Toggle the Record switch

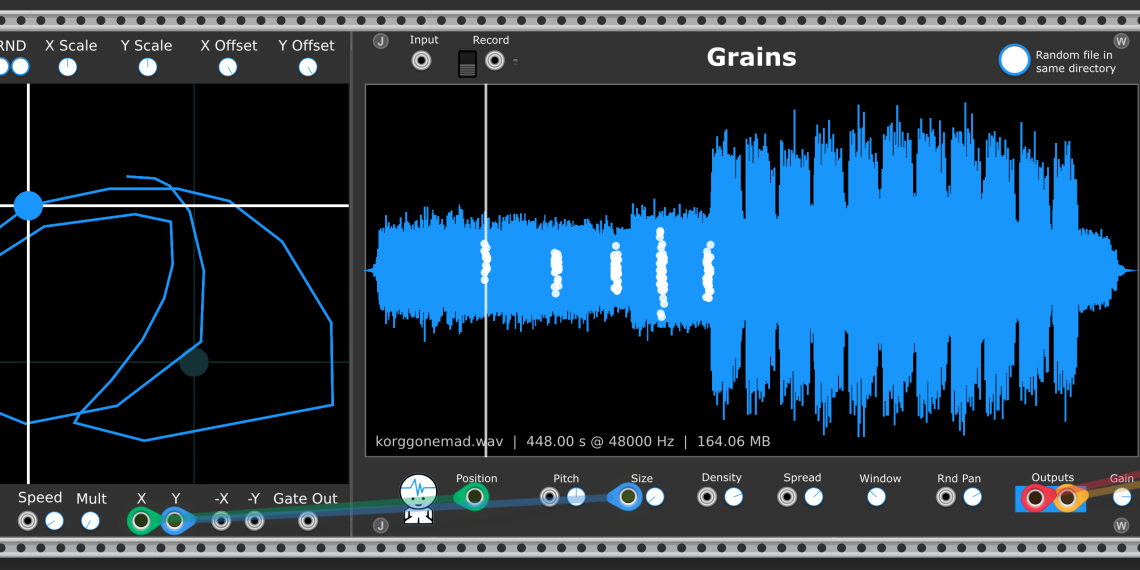tap(467, 64)
